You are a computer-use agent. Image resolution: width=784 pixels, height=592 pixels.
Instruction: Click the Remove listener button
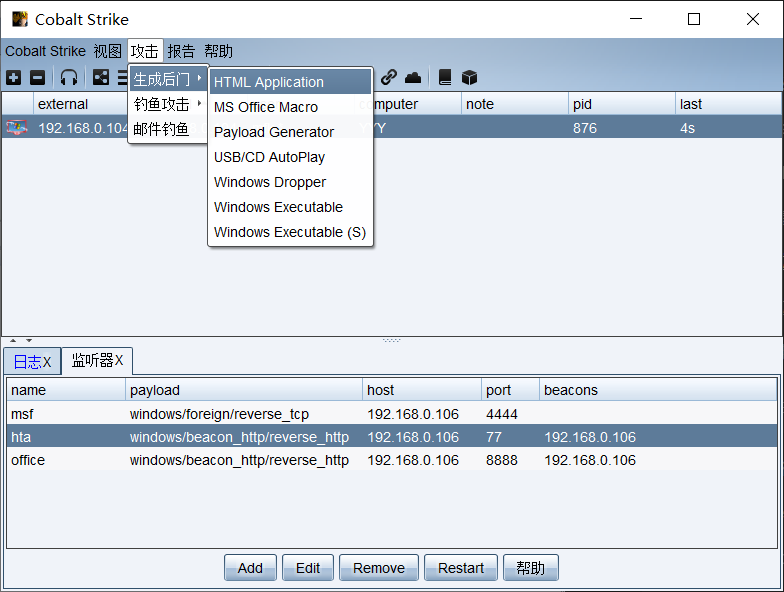379,568
